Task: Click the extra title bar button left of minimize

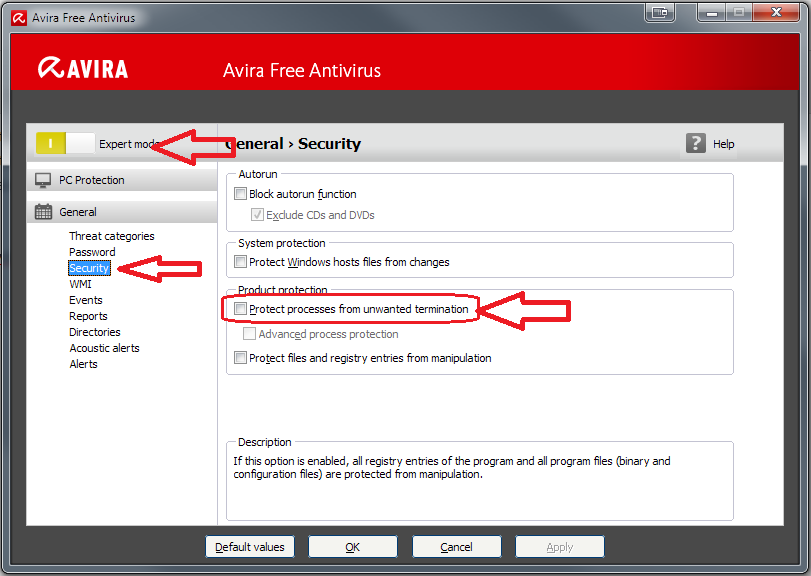Action: [x=660, y=12]
